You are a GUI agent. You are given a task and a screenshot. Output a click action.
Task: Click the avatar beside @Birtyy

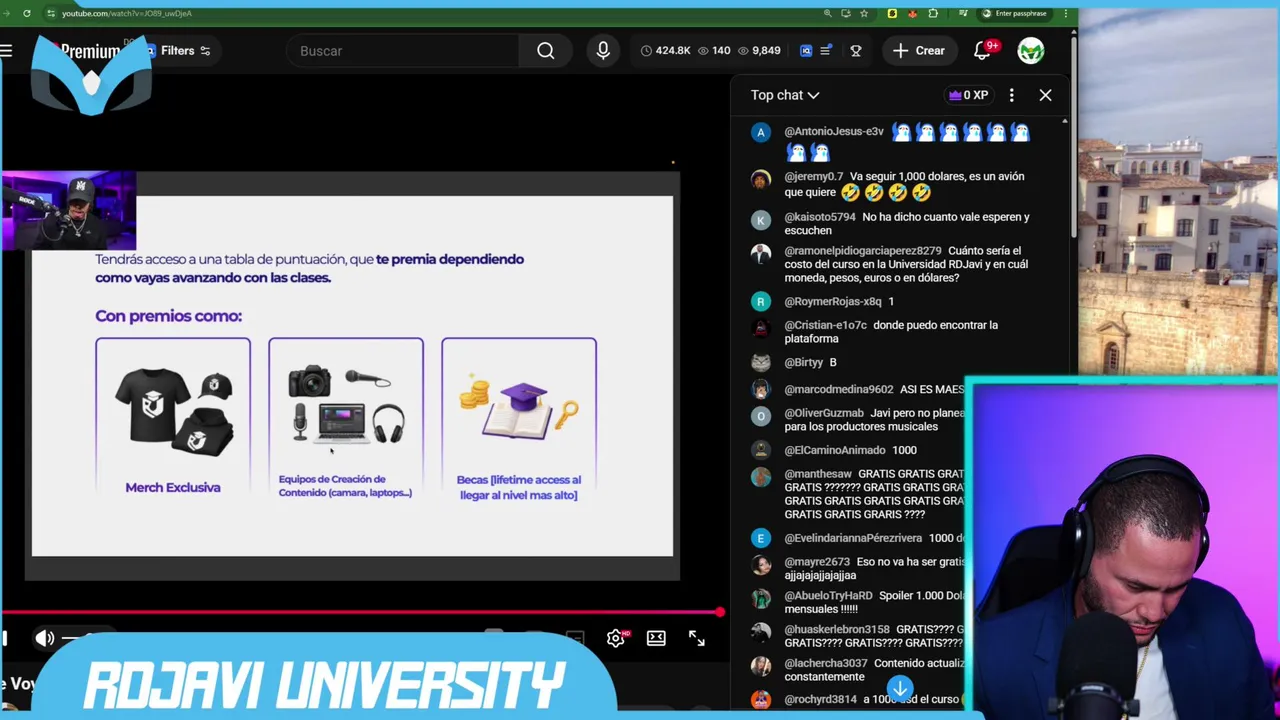(x=761, y=362)
